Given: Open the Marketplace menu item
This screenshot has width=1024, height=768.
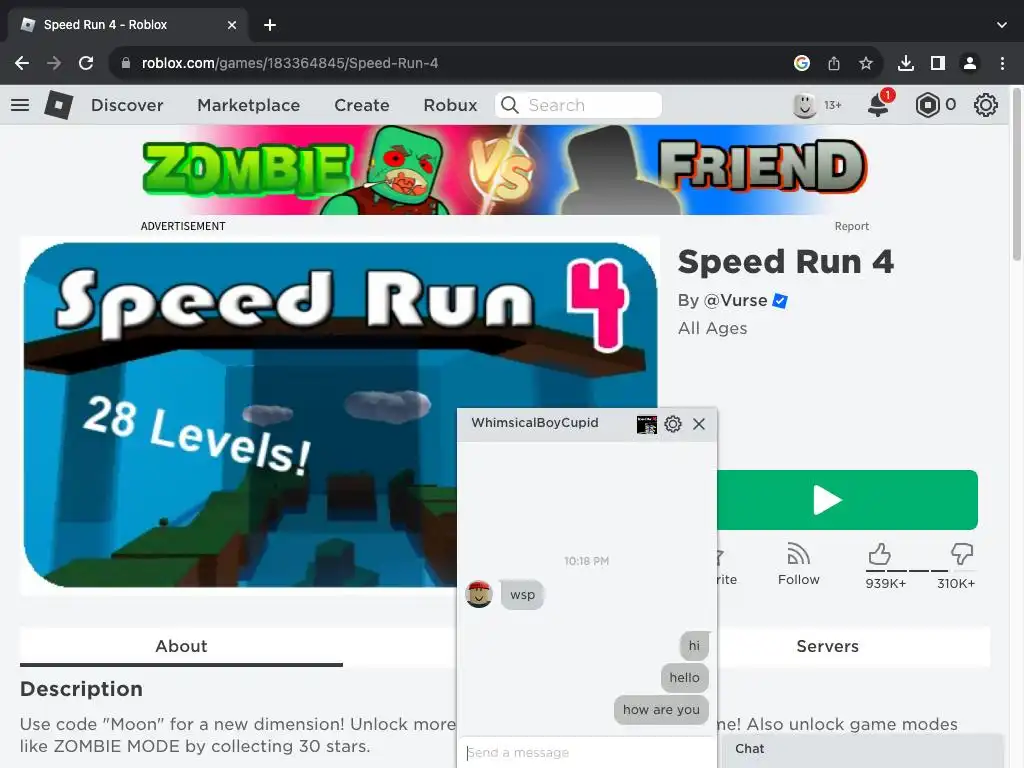Looking at the screenshot, I should point(248,105).
